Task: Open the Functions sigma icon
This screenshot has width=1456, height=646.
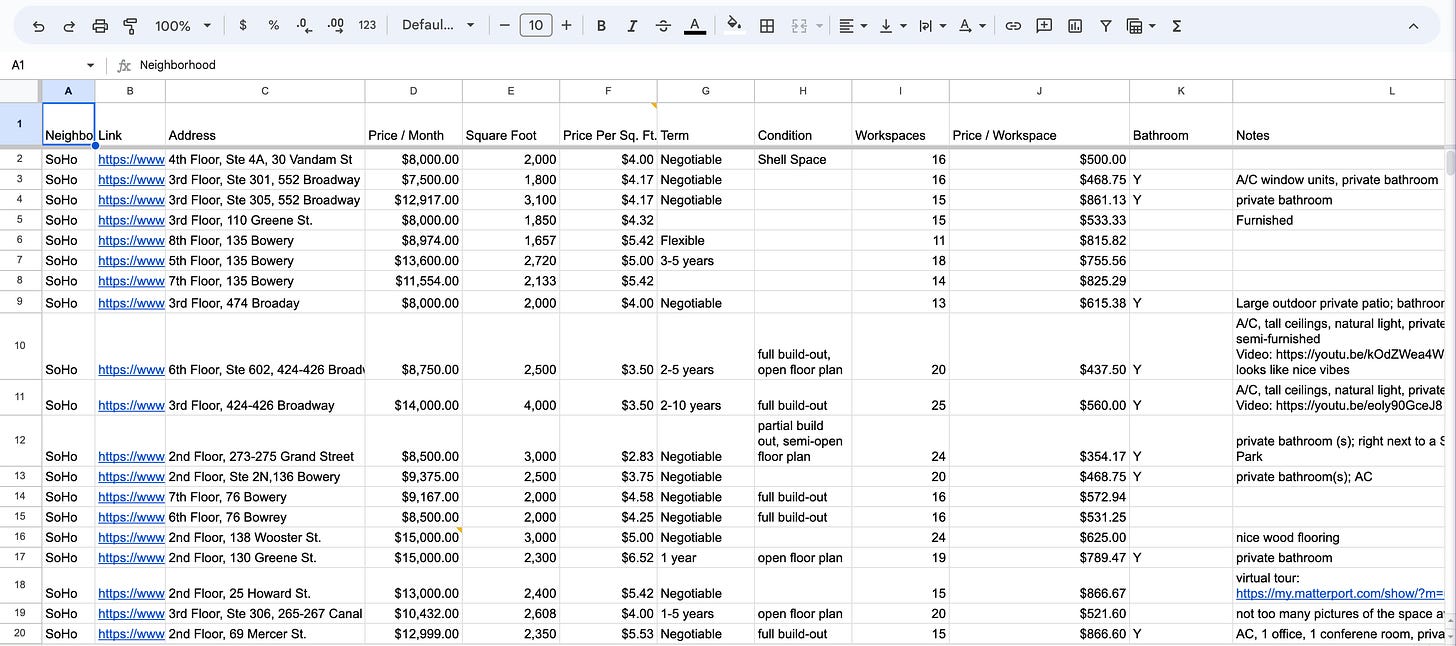Action: pyautogui.click(x=1176, y=26)
